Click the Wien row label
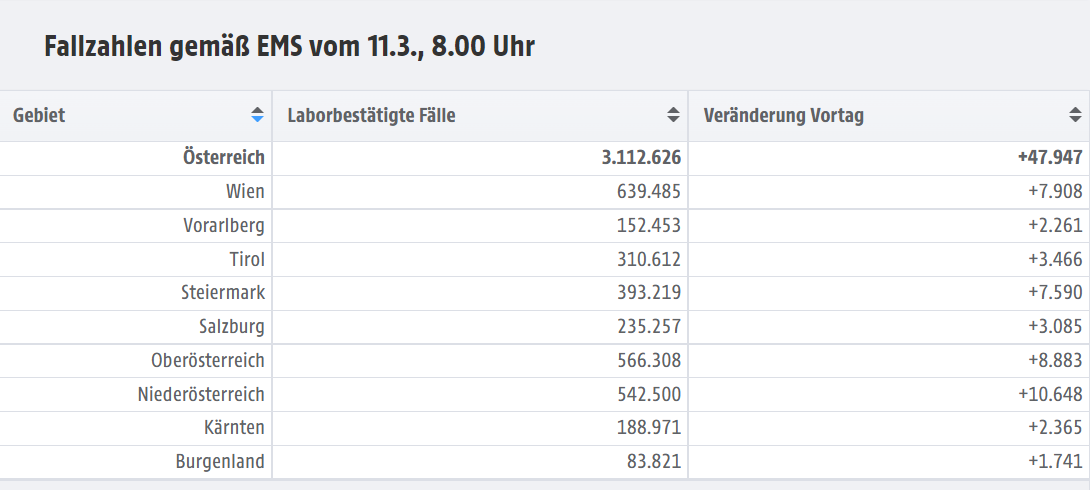 (245, 191)
